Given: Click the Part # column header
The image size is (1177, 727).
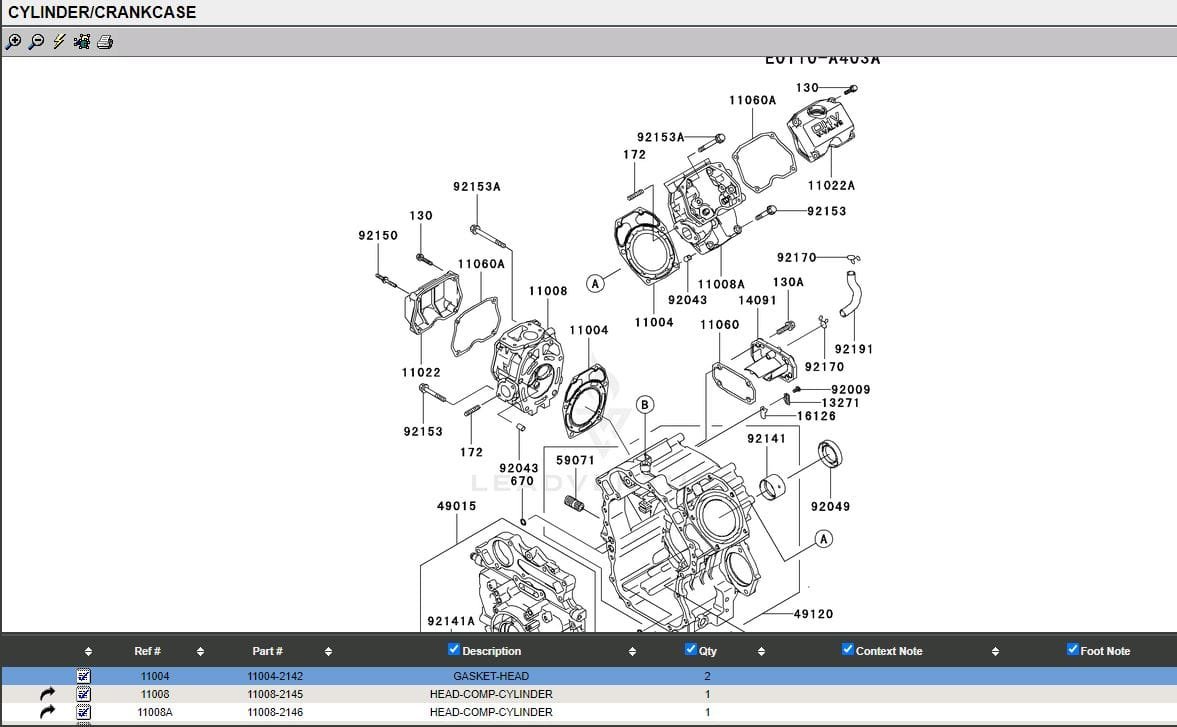Looking at the screenshot, I should click(267, 651).
